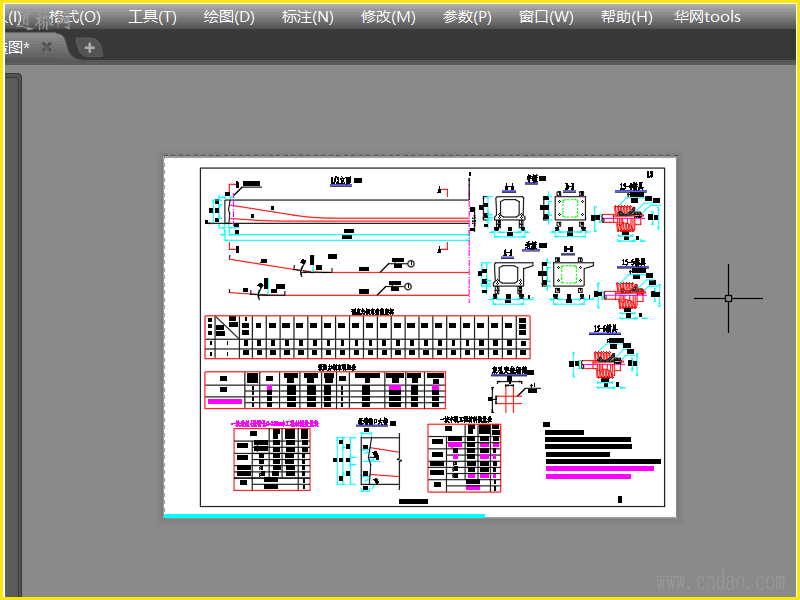Close the current drawing tab
Image resolution: width=800 pixels, height=600 pixels.
tap(47, 47)
